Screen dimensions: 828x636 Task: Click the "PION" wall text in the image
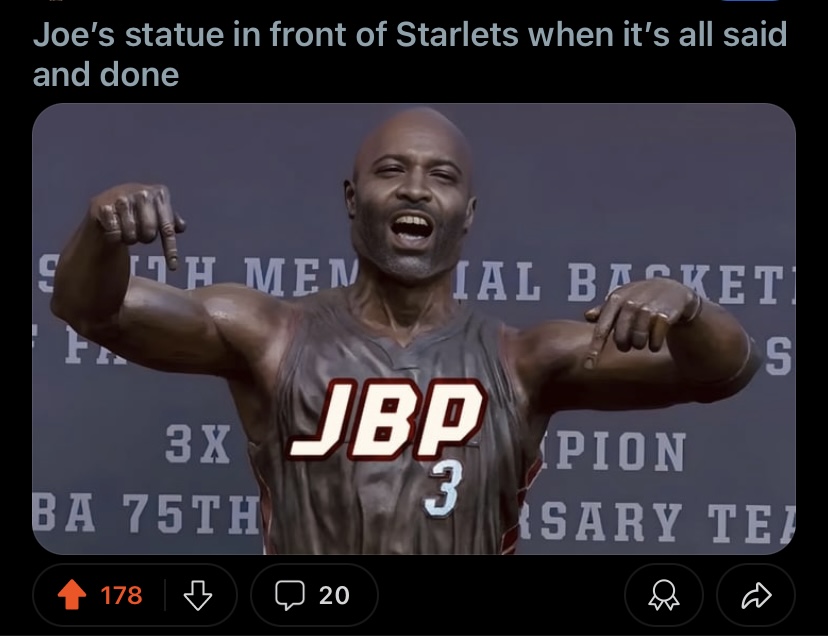coord(616,451)
